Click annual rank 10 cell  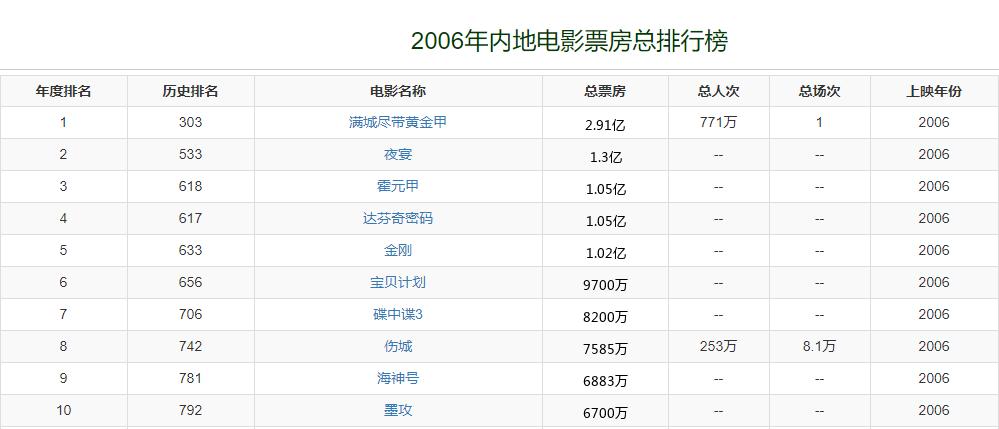click(x=63, y=410)
